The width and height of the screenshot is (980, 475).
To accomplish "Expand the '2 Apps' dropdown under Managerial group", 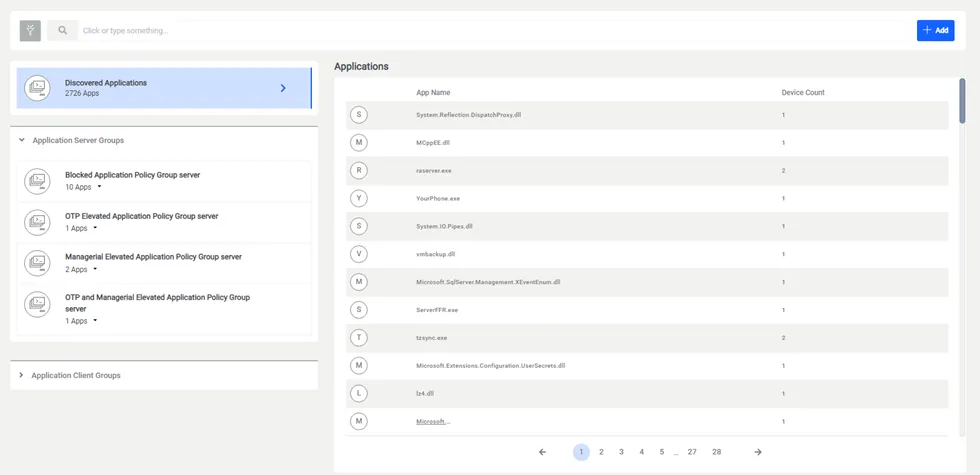I will pos(95,269).
